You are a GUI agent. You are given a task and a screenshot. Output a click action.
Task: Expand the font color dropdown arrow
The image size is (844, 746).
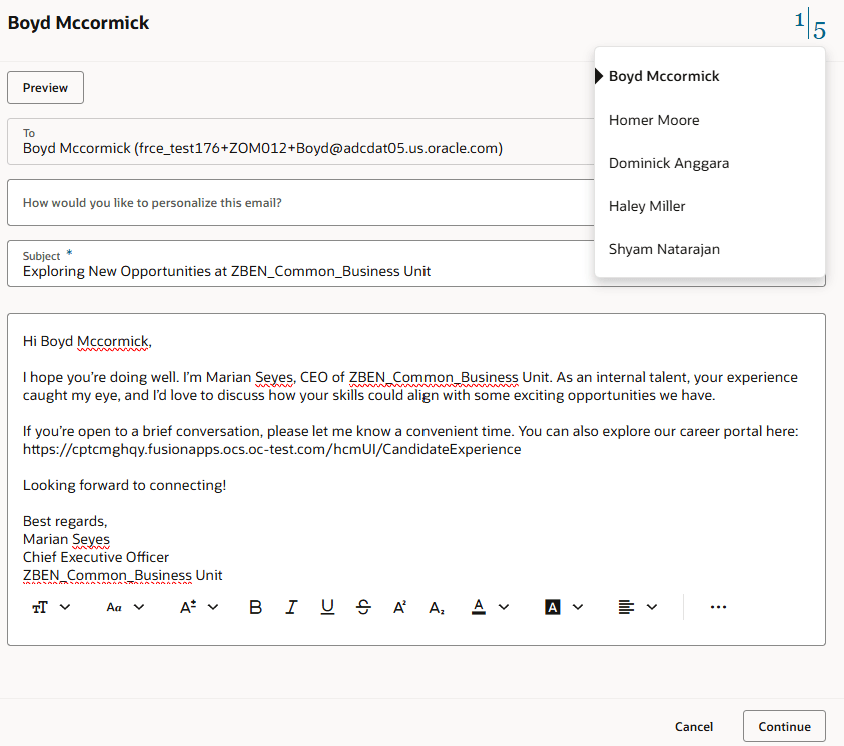pyautogui.click(x=504, y=607)
